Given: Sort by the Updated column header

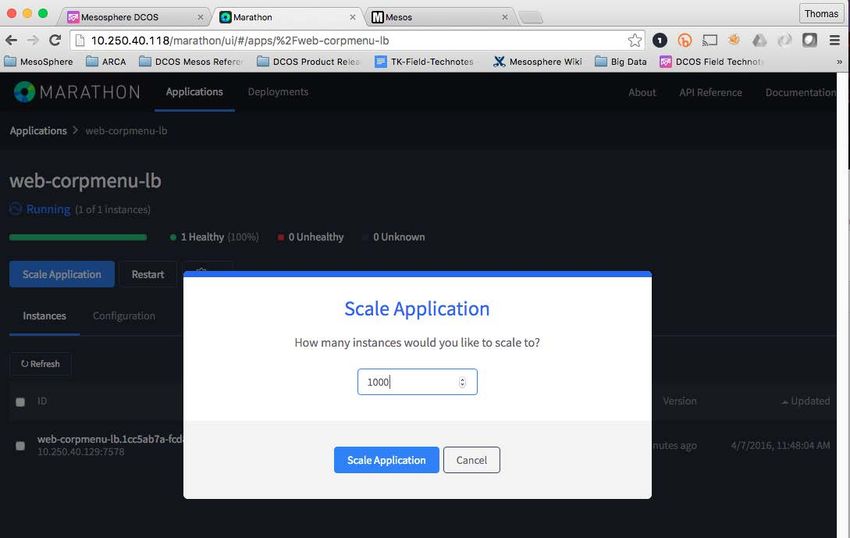Looking at the screenshot, I should [x=806, y=401].
